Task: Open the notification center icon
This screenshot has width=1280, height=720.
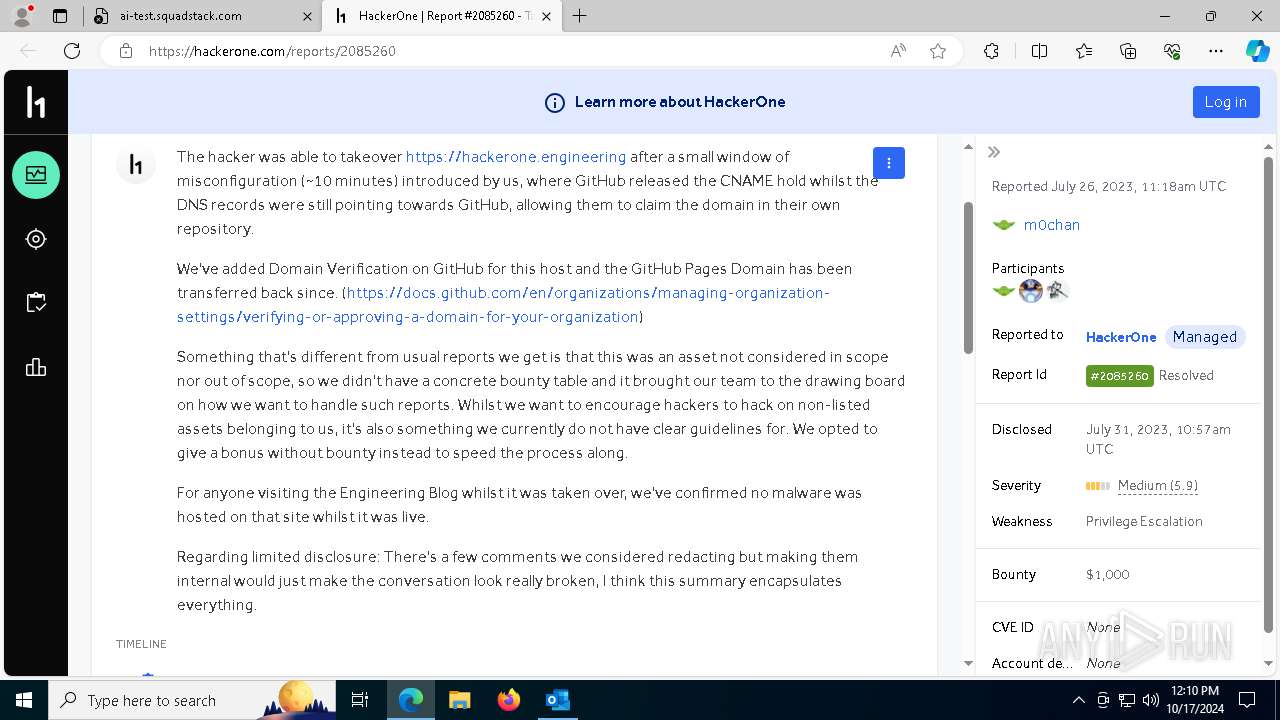Action: [1247, 700]
